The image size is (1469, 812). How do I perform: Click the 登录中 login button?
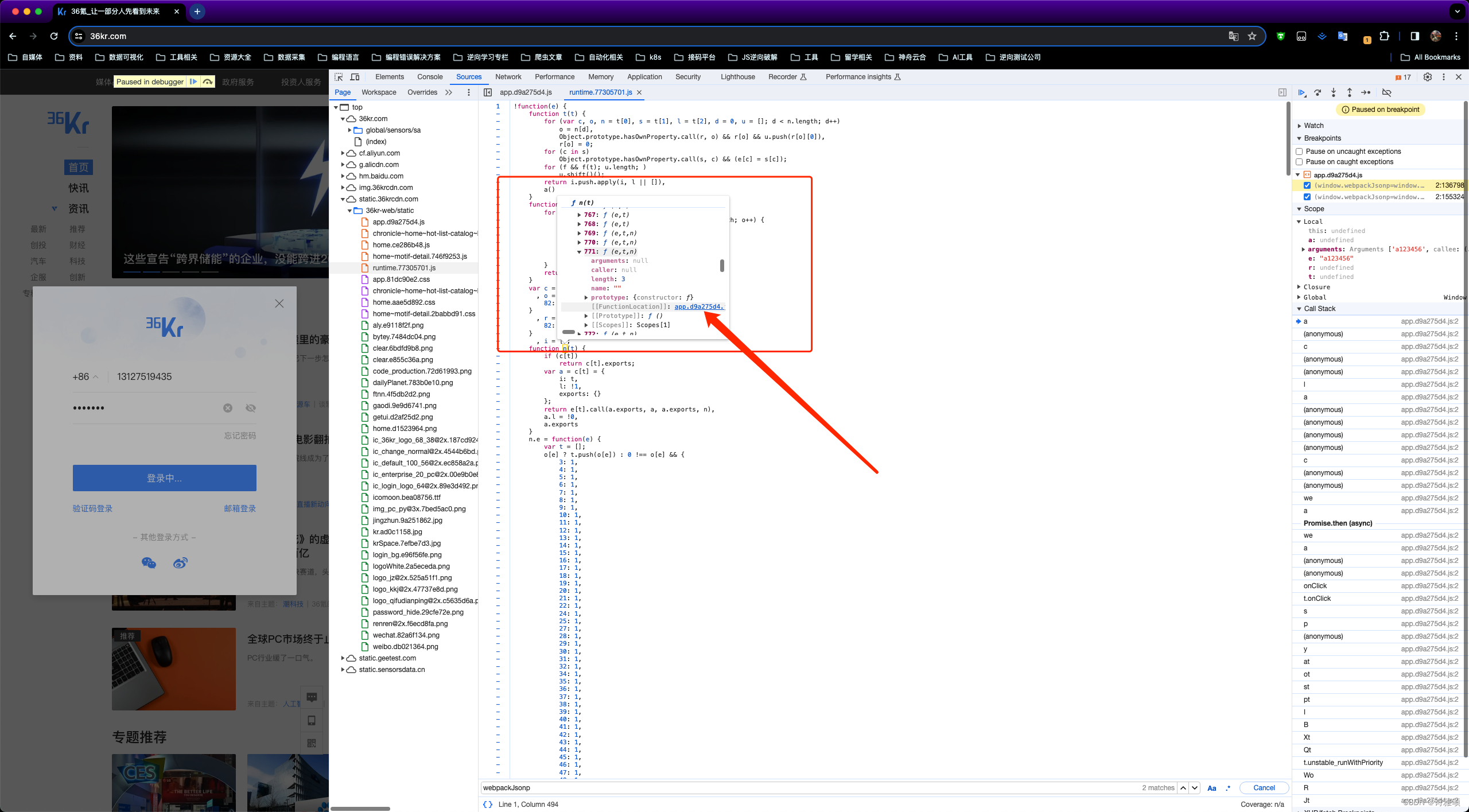point(165,478)
